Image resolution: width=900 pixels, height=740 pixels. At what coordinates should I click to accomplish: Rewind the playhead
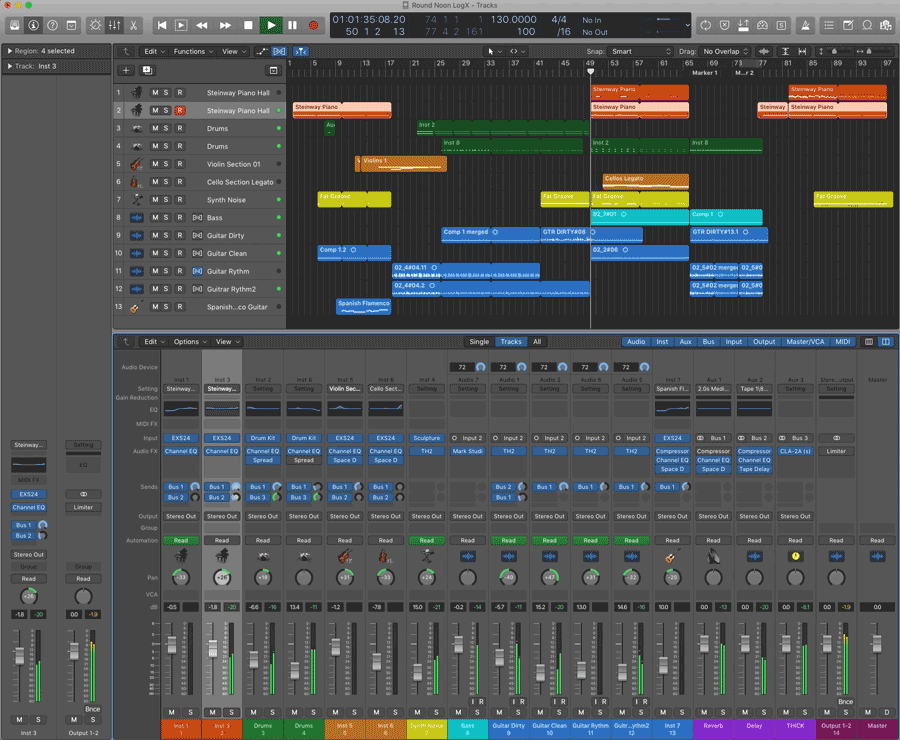(x=201, y=25)
